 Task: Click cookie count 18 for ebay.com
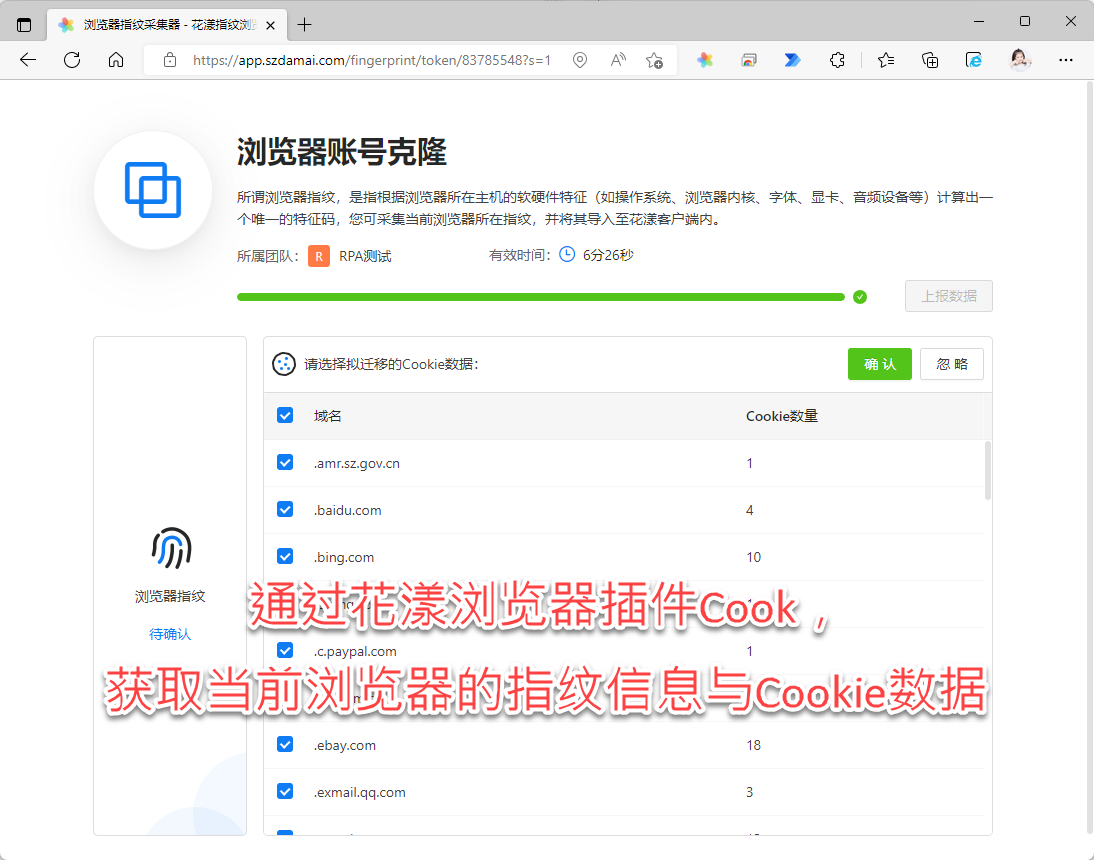click(x=754, y=746)
